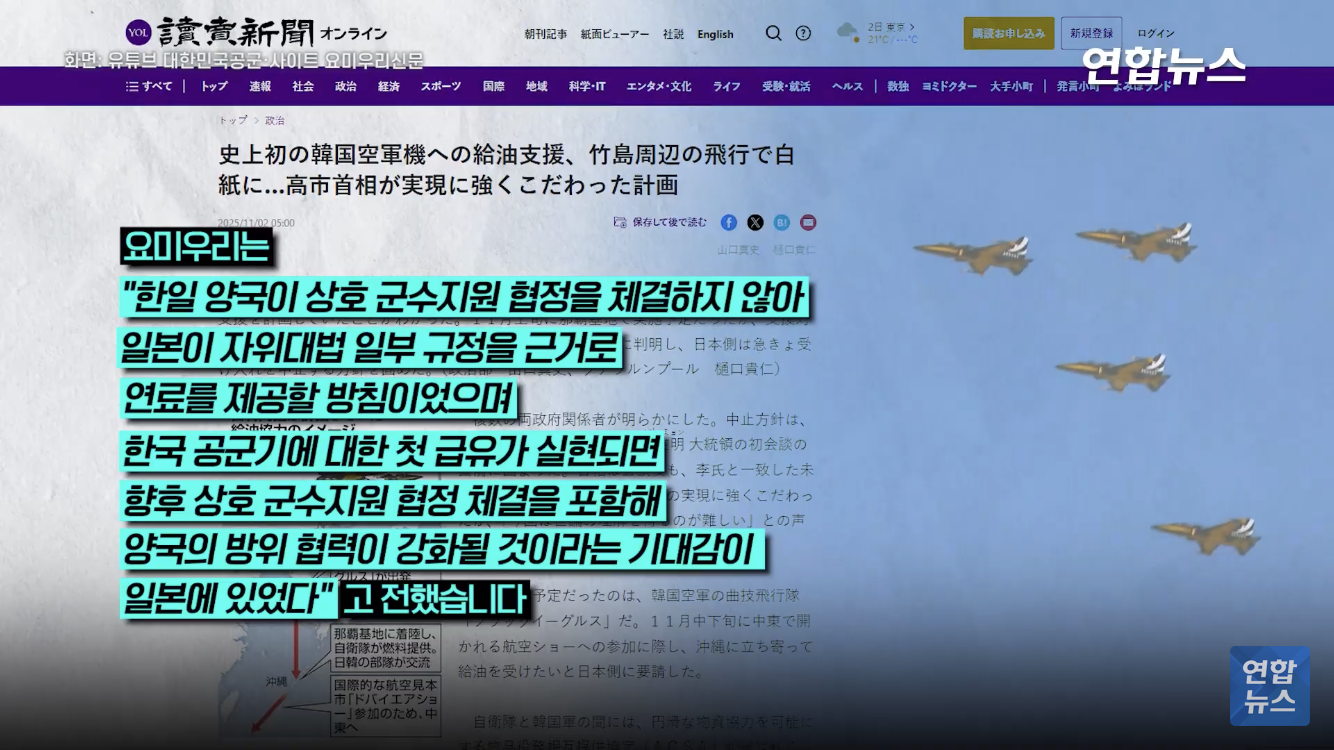Open the すべて hamburger menu
The image size is (1334, 750).
click(149, 86)
